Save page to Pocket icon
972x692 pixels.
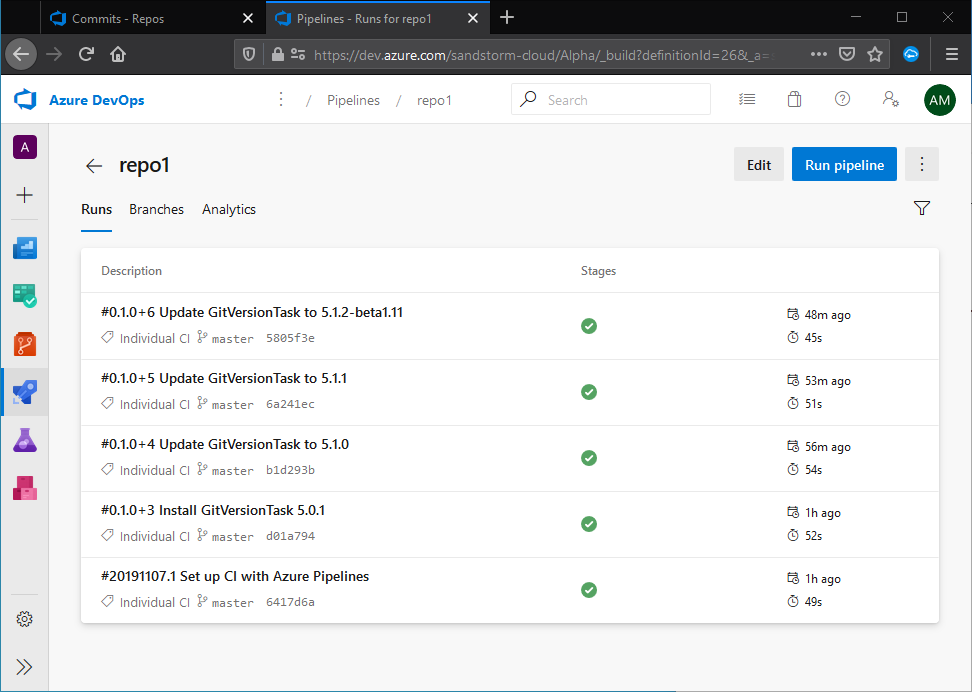(x=847, y=55)
